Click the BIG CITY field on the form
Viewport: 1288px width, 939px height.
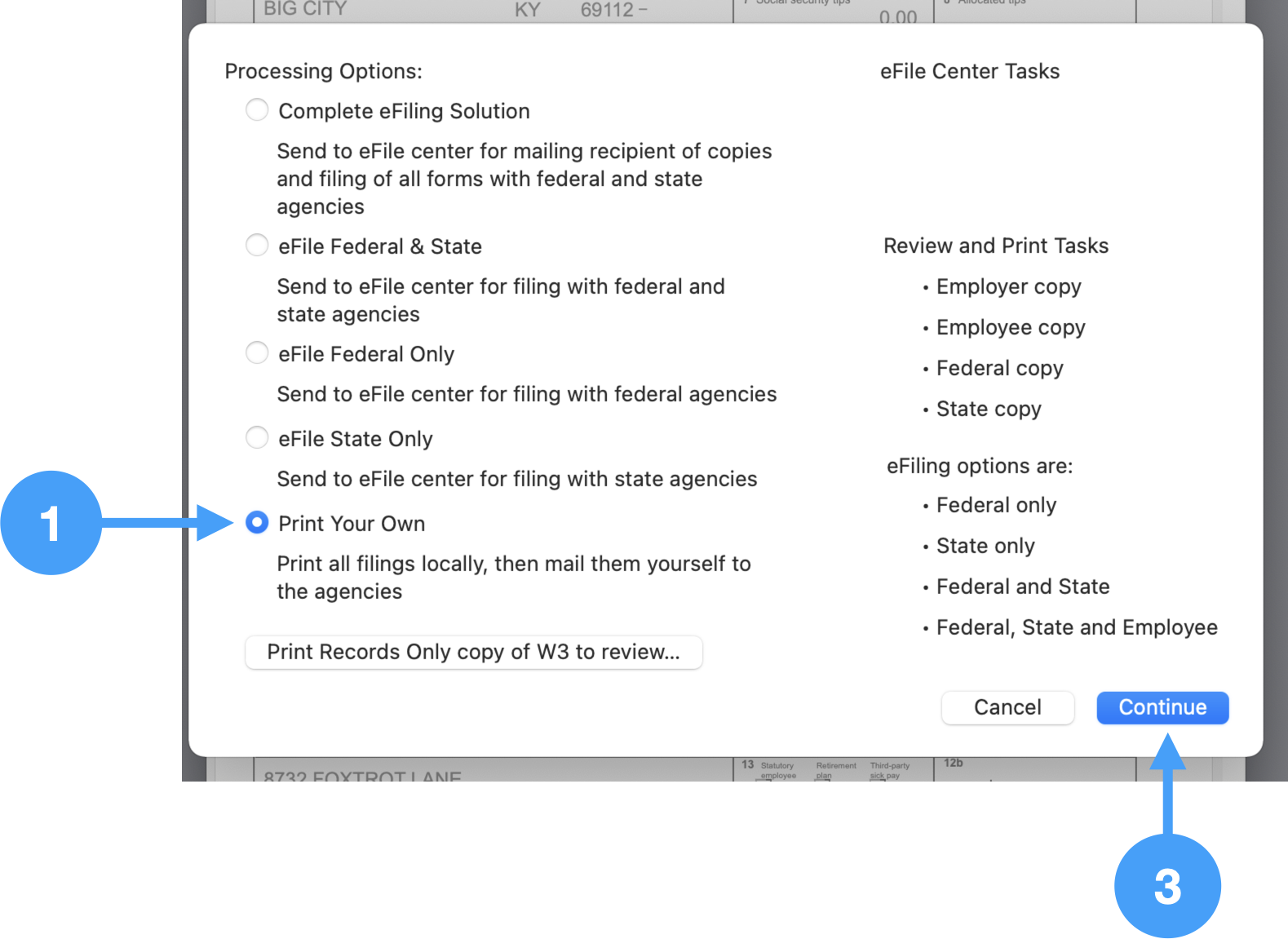coord(305,10)
